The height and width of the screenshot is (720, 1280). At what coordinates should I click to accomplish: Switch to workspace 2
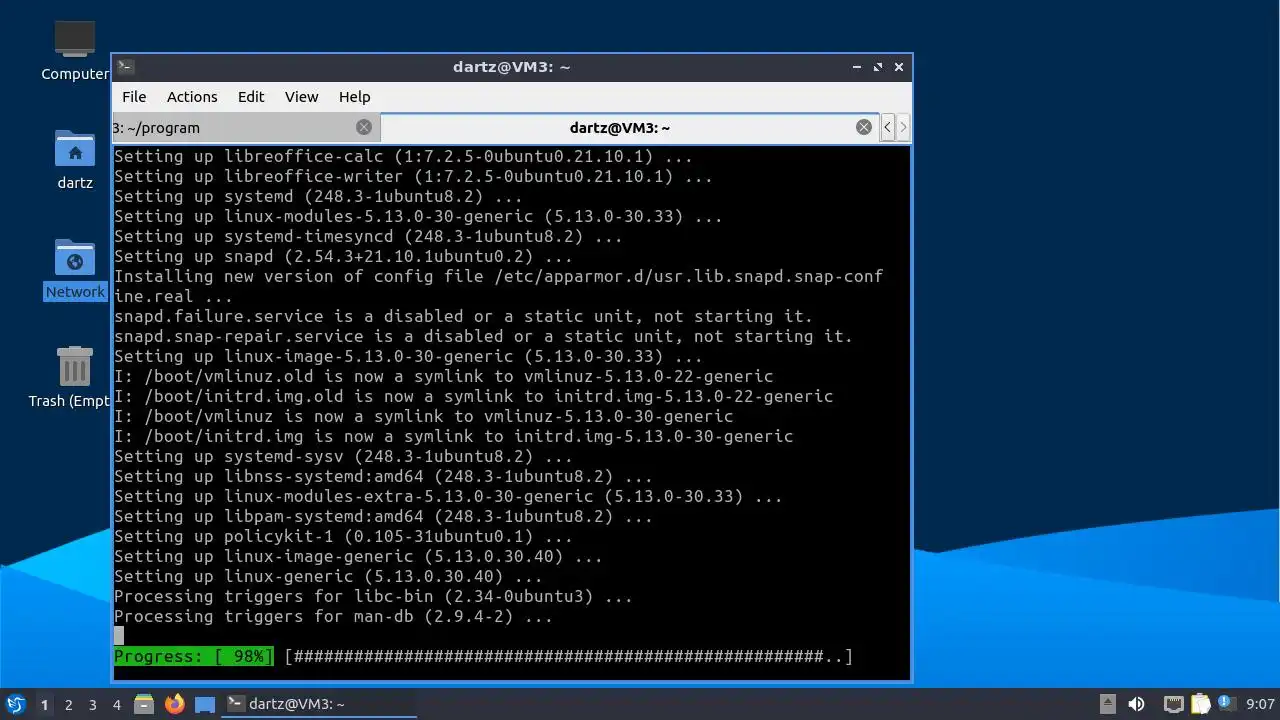(x=68, y=704)
